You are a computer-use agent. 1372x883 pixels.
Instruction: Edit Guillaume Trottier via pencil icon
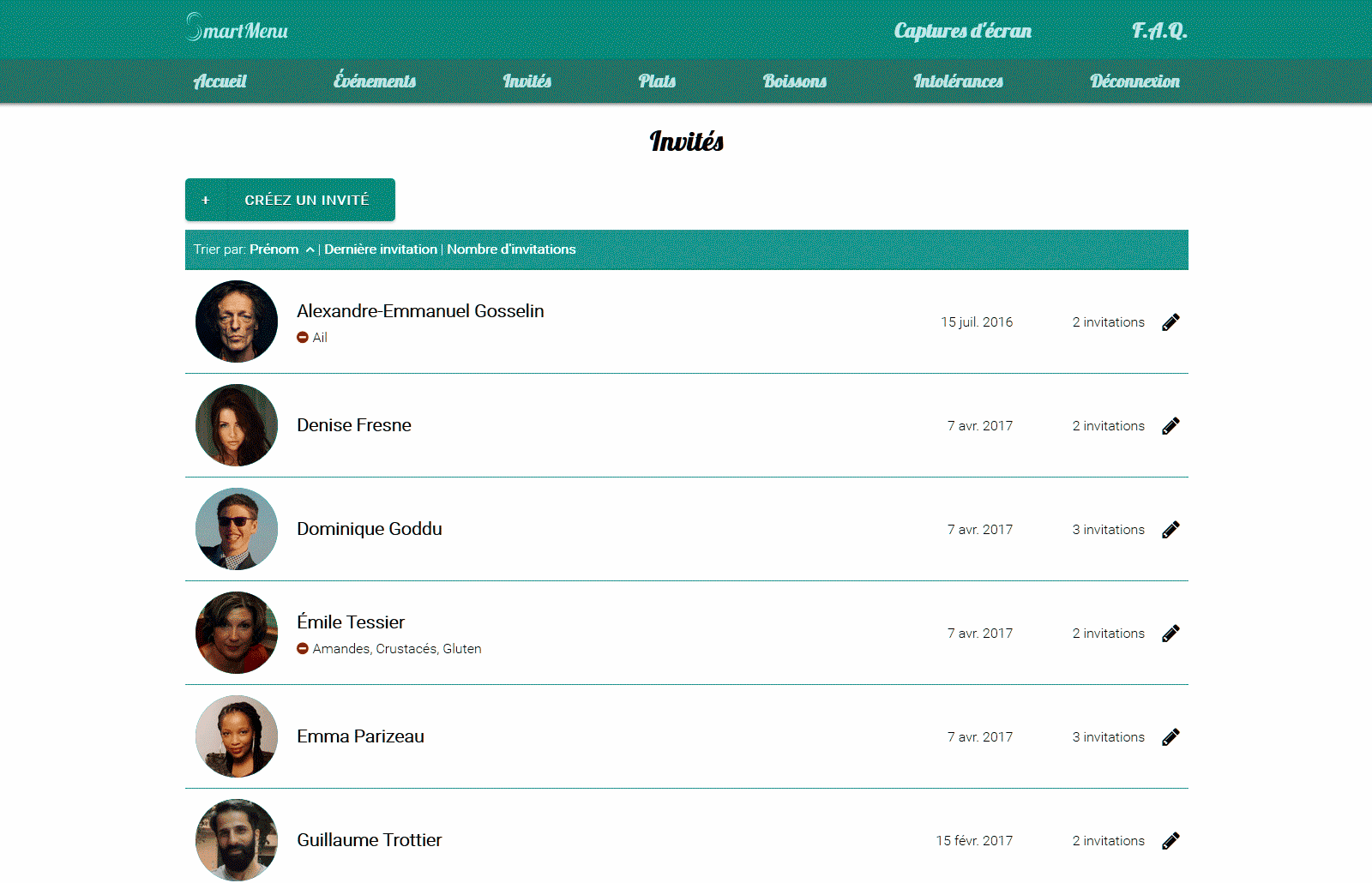coord(1170,841)
